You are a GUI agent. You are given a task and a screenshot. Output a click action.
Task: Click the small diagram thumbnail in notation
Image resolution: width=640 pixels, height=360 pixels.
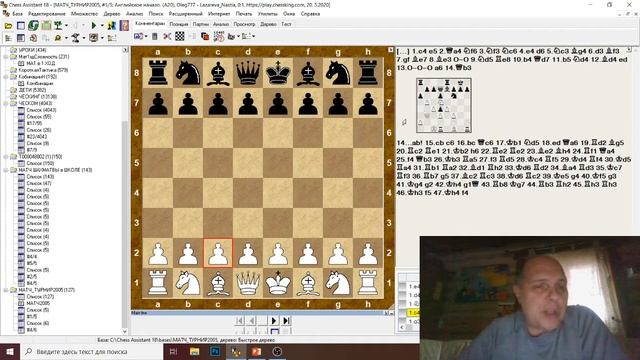pos(444,105)
